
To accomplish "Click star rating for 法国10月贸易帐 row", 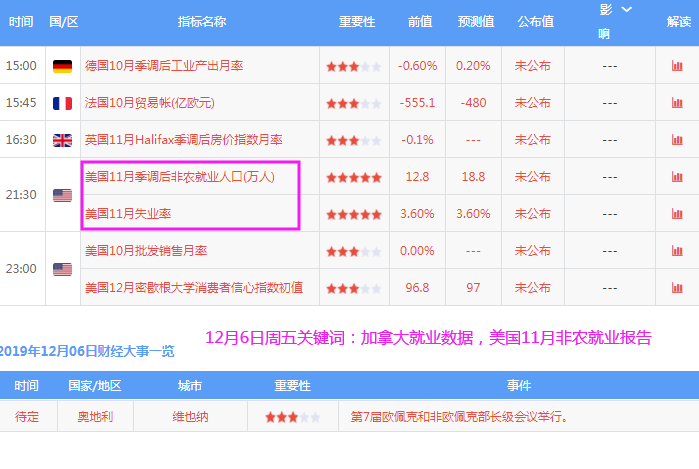I will tap(354, 104).
